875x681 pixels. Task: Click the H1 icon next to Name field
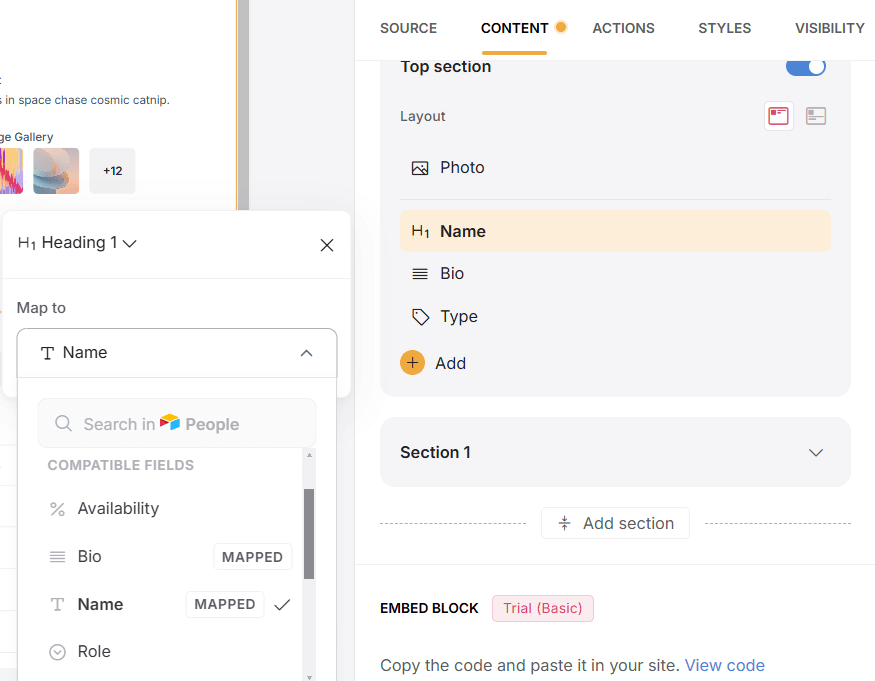(x=421, y=231)
